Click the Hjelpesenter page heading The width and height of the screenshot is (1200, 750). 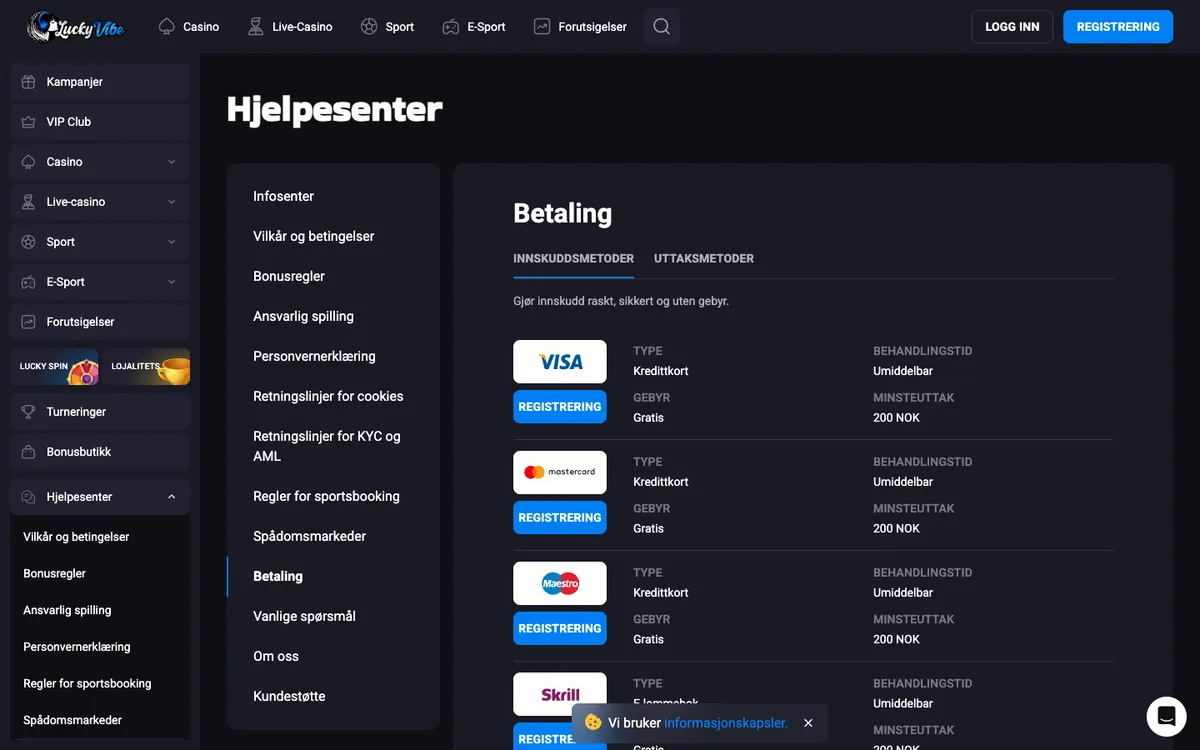tap(335, 109)
